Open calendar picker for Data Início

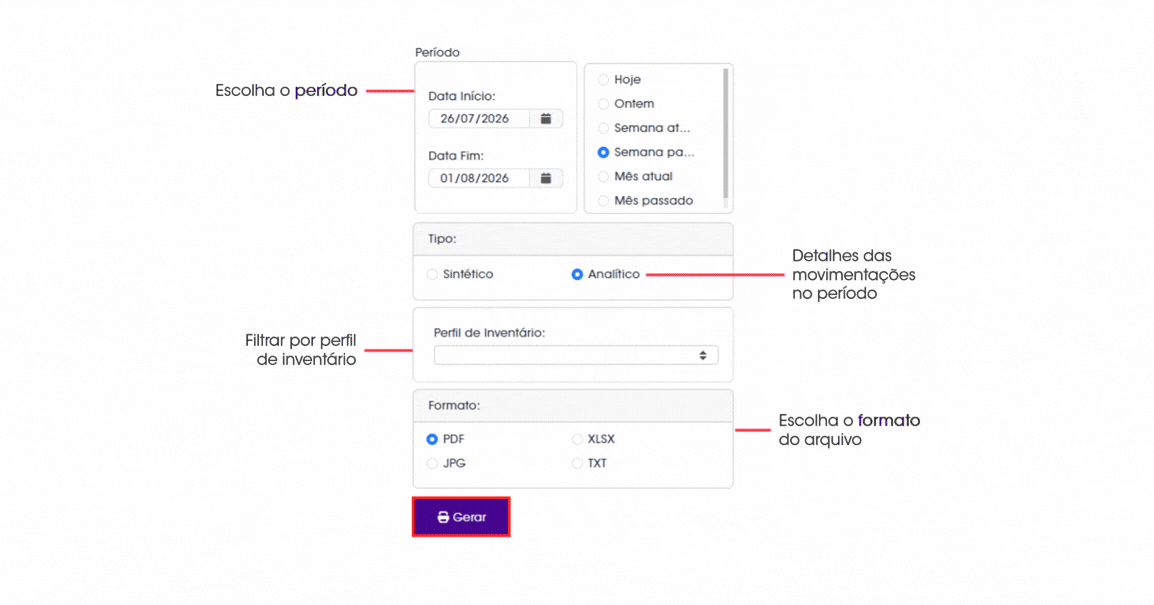[x=546, y=118]
